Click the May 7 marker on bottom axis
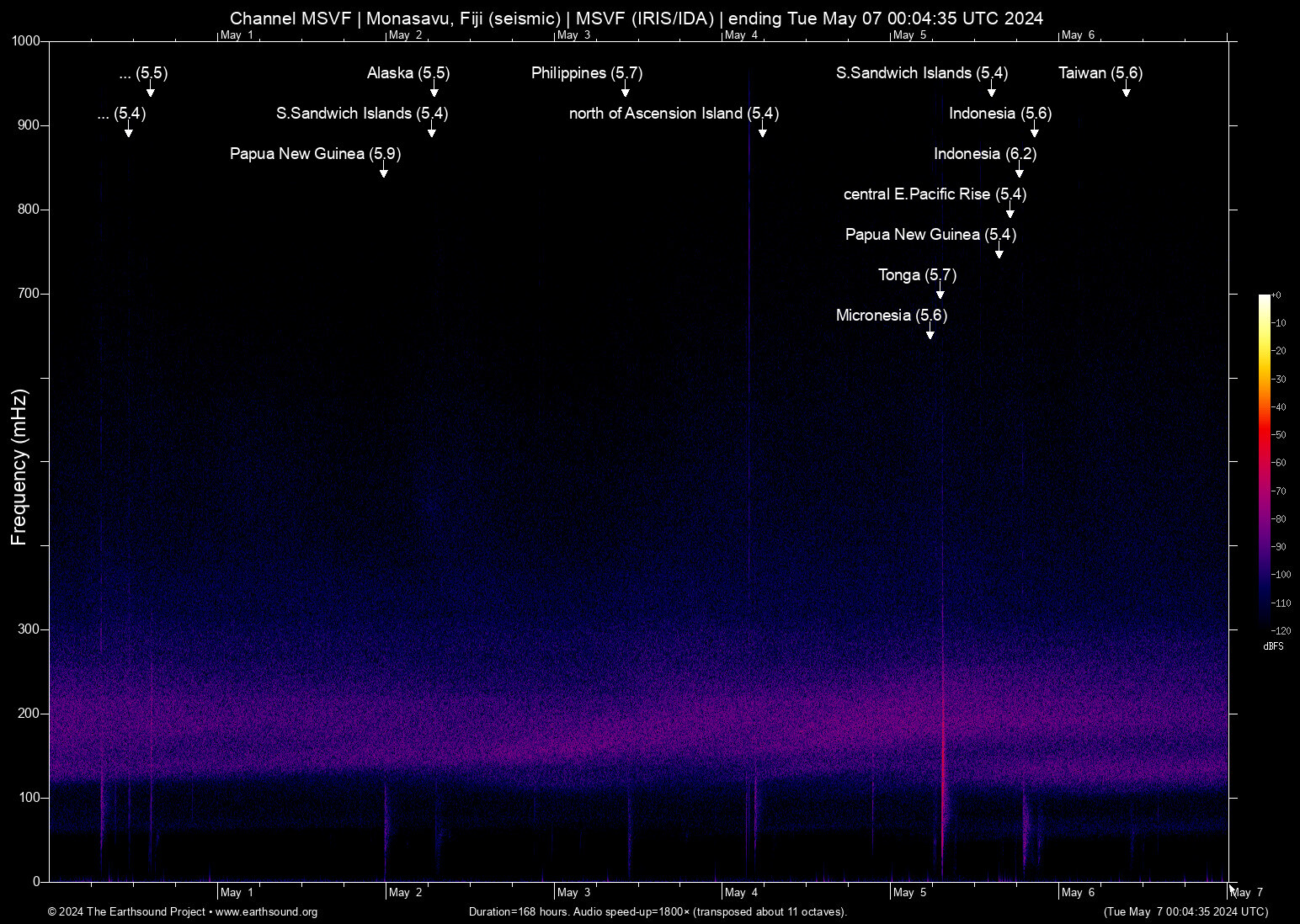Screen dimensions: 1300x924 pos(1246,892)
